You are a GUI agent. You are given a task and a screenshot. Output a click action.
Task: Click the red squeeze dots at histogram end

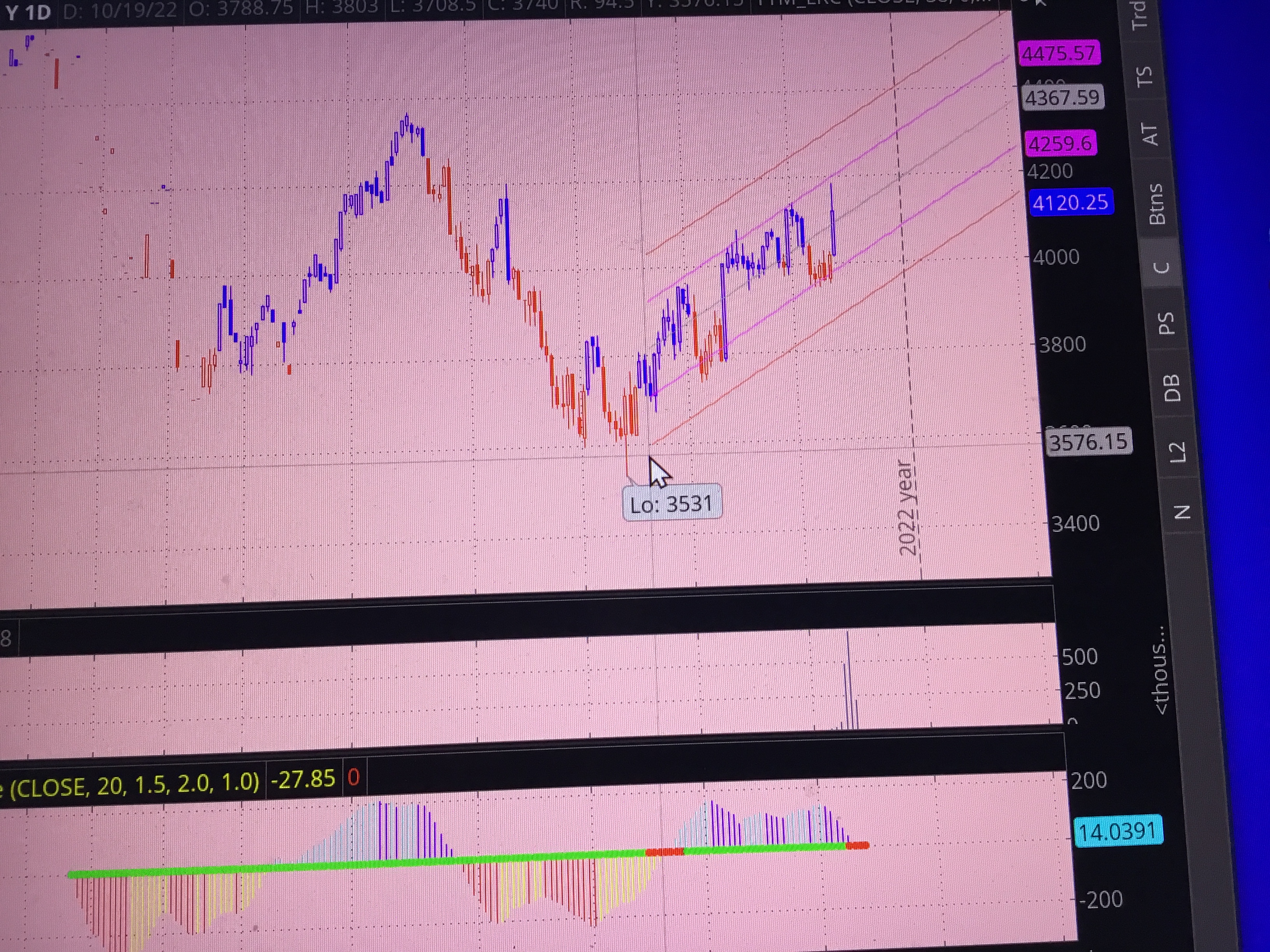click(x=857, y=845)
